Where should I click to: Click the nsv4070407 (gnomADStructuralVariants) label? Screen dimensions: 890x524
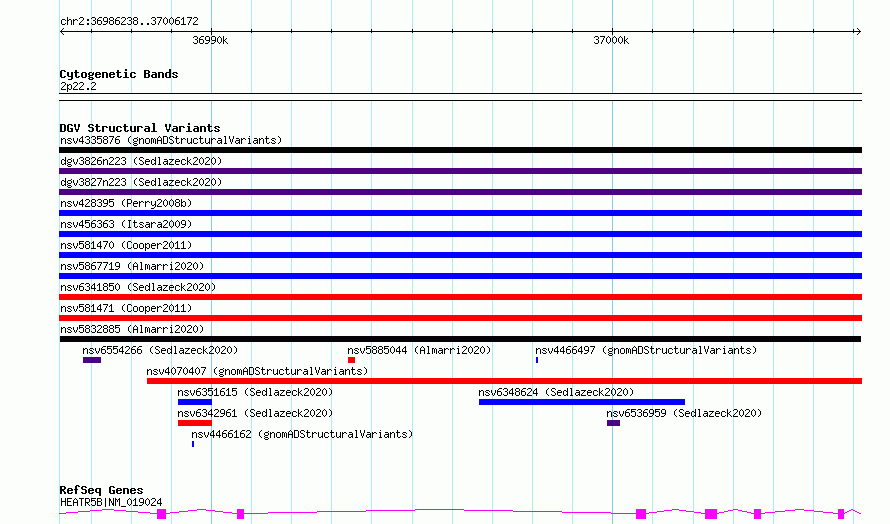click(257, 371)
